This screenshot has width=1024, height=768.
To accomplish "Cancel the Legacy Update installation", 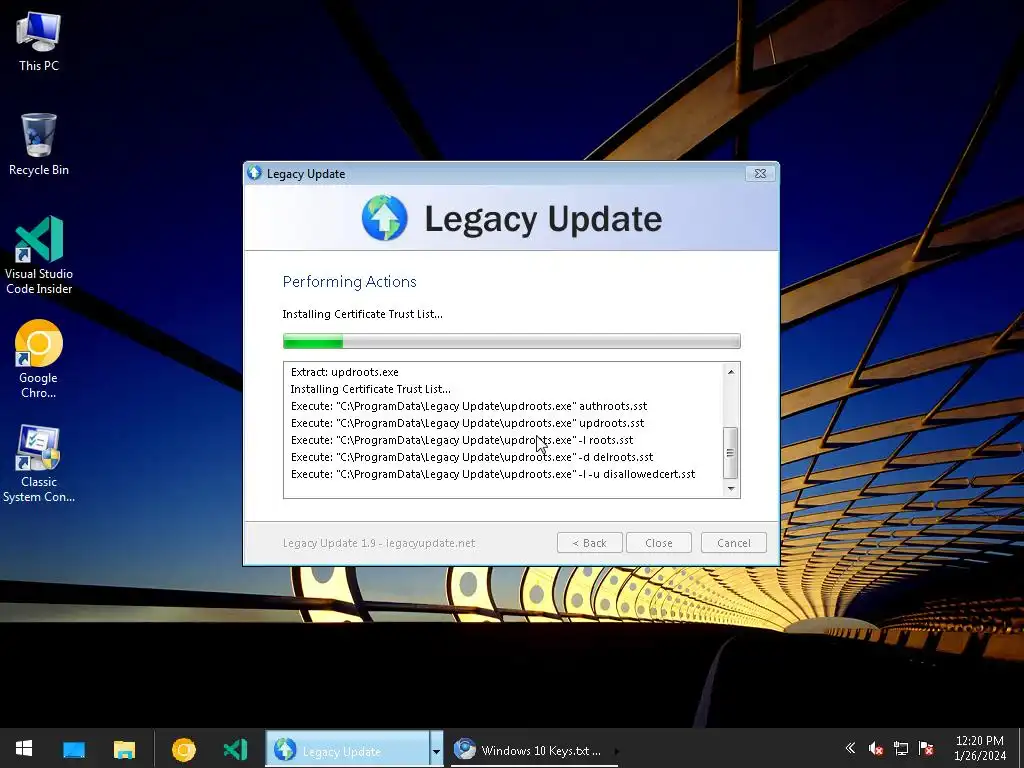I will (x=733, y=543).
